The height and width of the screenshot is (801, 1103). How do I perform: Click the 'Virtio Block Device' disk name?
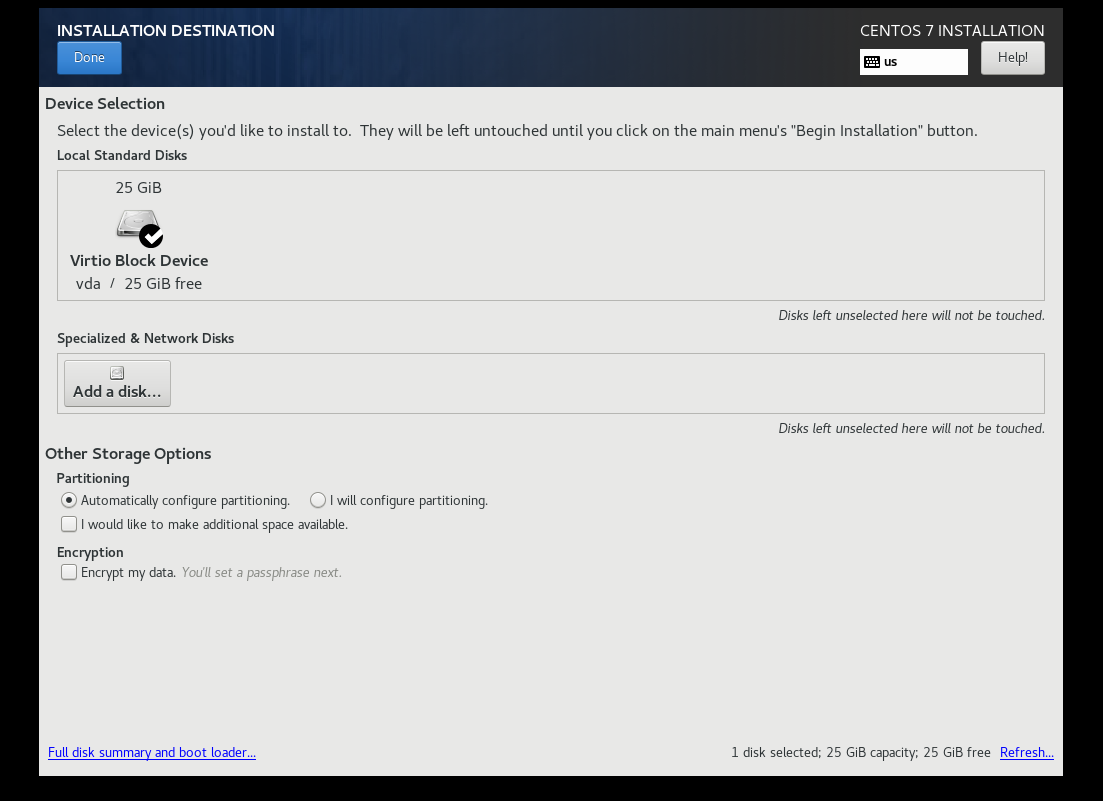(x=139, y=260)
